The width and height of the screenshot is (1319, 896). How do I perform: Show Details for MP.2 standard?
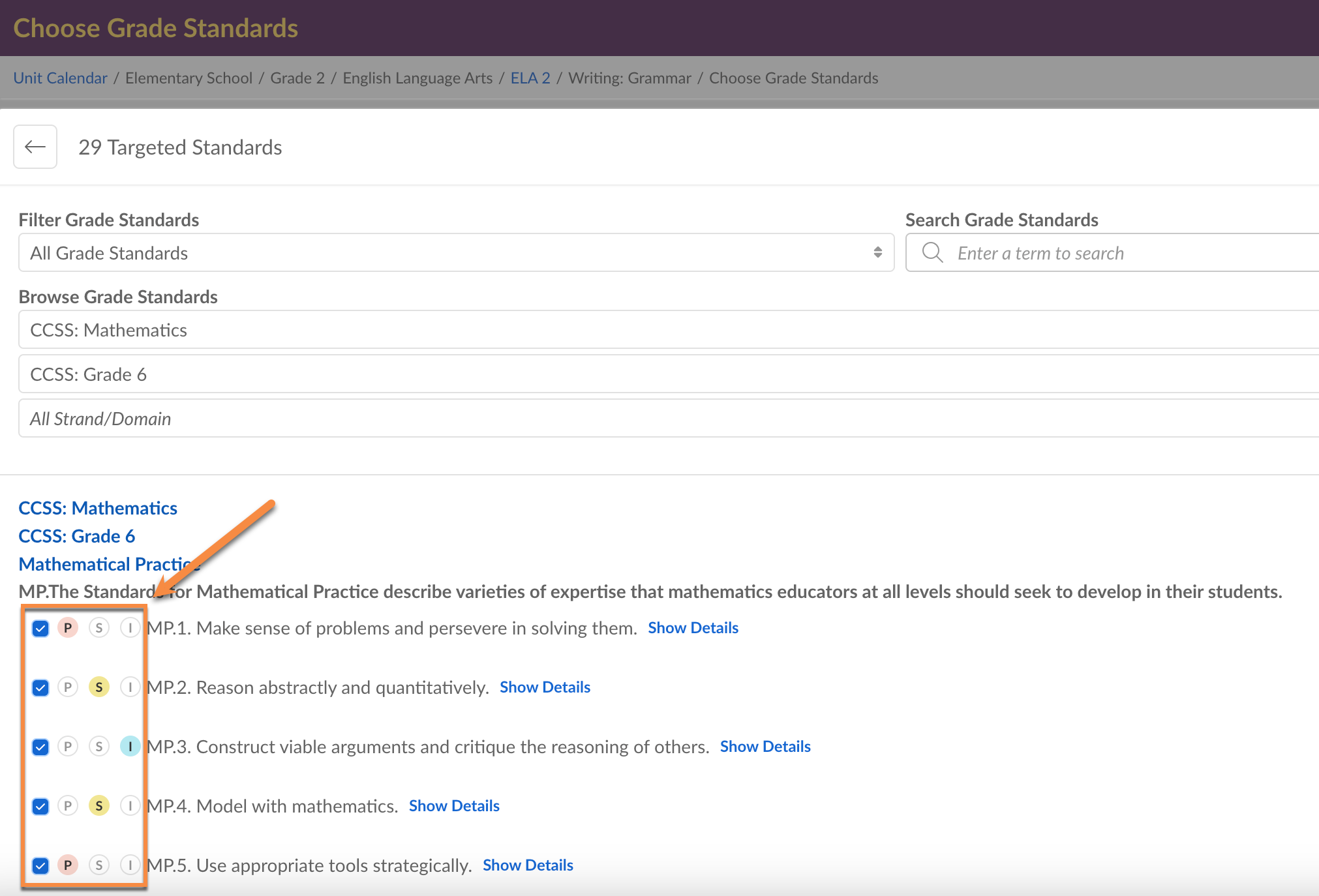(545, 687)
